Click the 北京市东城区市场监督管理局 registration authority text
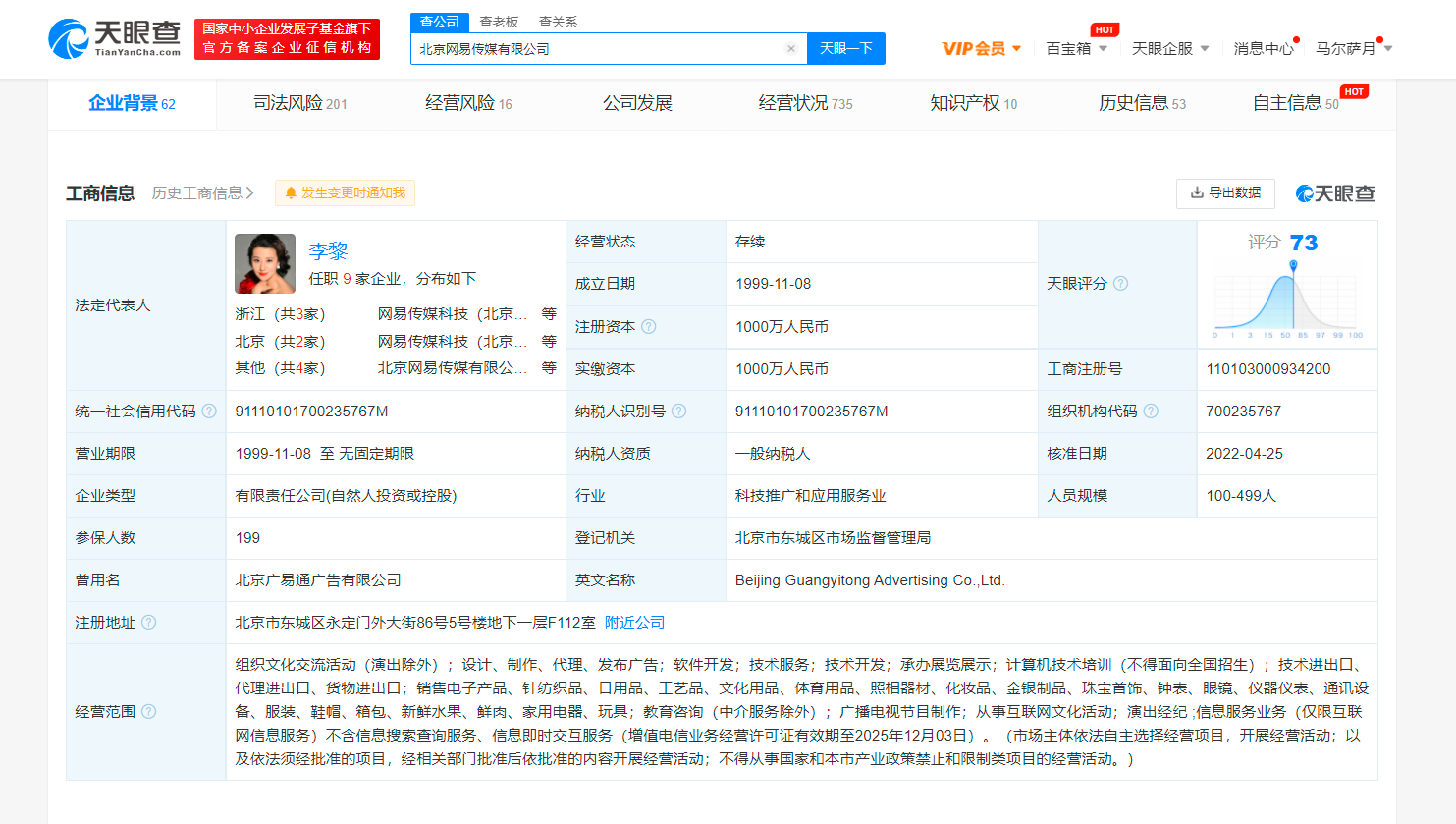Image resolution: width=1456 pixels, height=824 pixels. [x=834, y=538]
